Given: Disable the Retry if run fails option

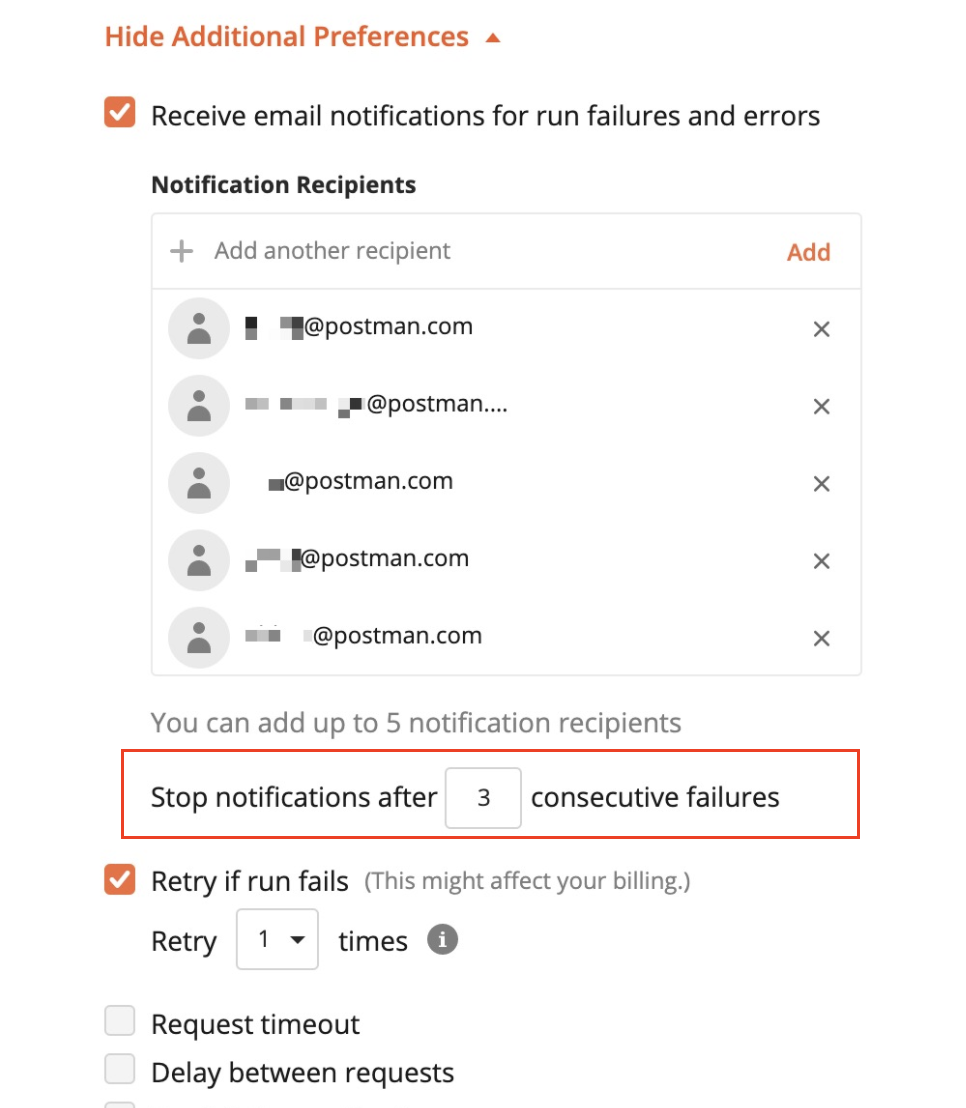Looking at the screenshot, I should tap(120, 880).
